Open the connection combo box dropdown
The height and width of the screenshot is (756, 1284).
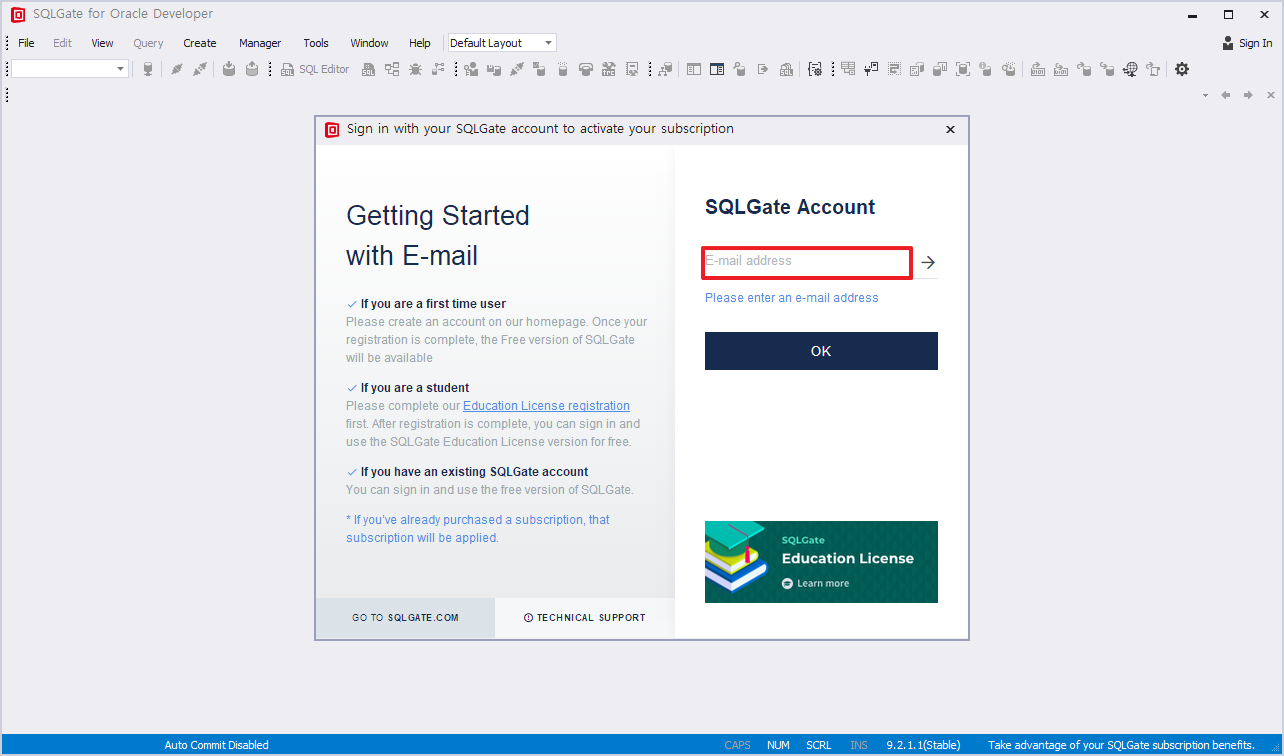pyautogui.click(x=121, y=69)
